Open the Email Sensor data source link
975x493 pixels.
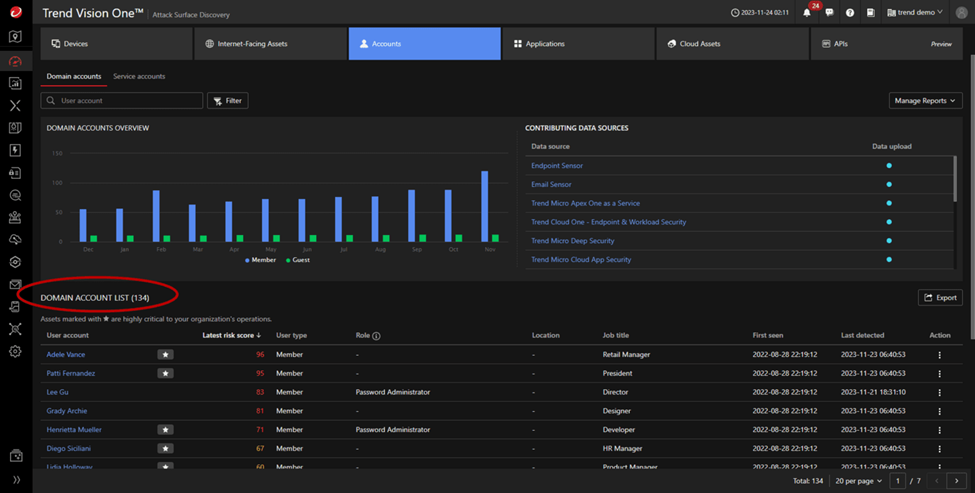[x=551, y=184]
